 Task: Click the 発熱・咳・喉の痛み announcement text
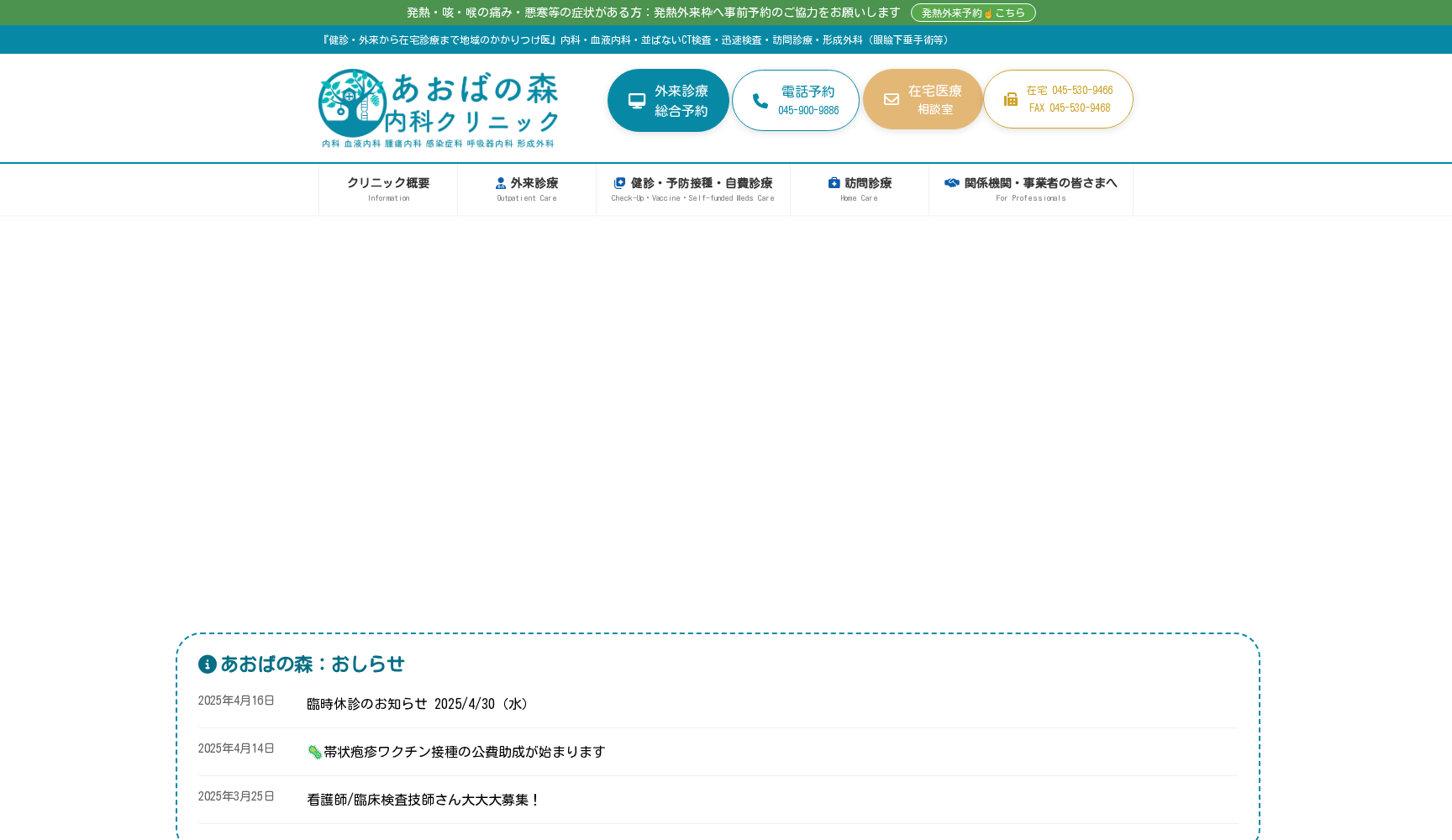click(x=653, y=13)
